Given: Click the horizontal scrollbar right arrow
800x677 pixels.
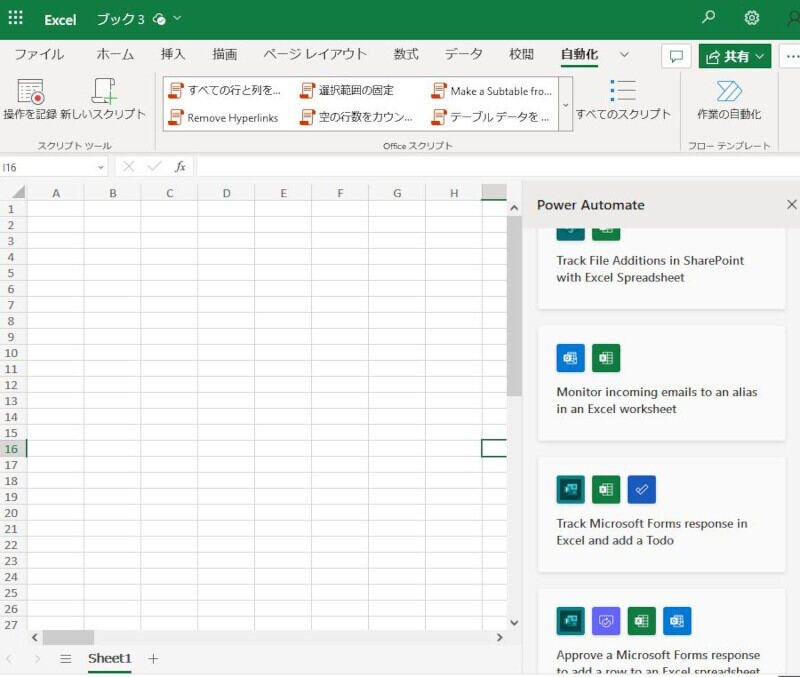Looking at the screenshot, I should [x=499, y=637].
